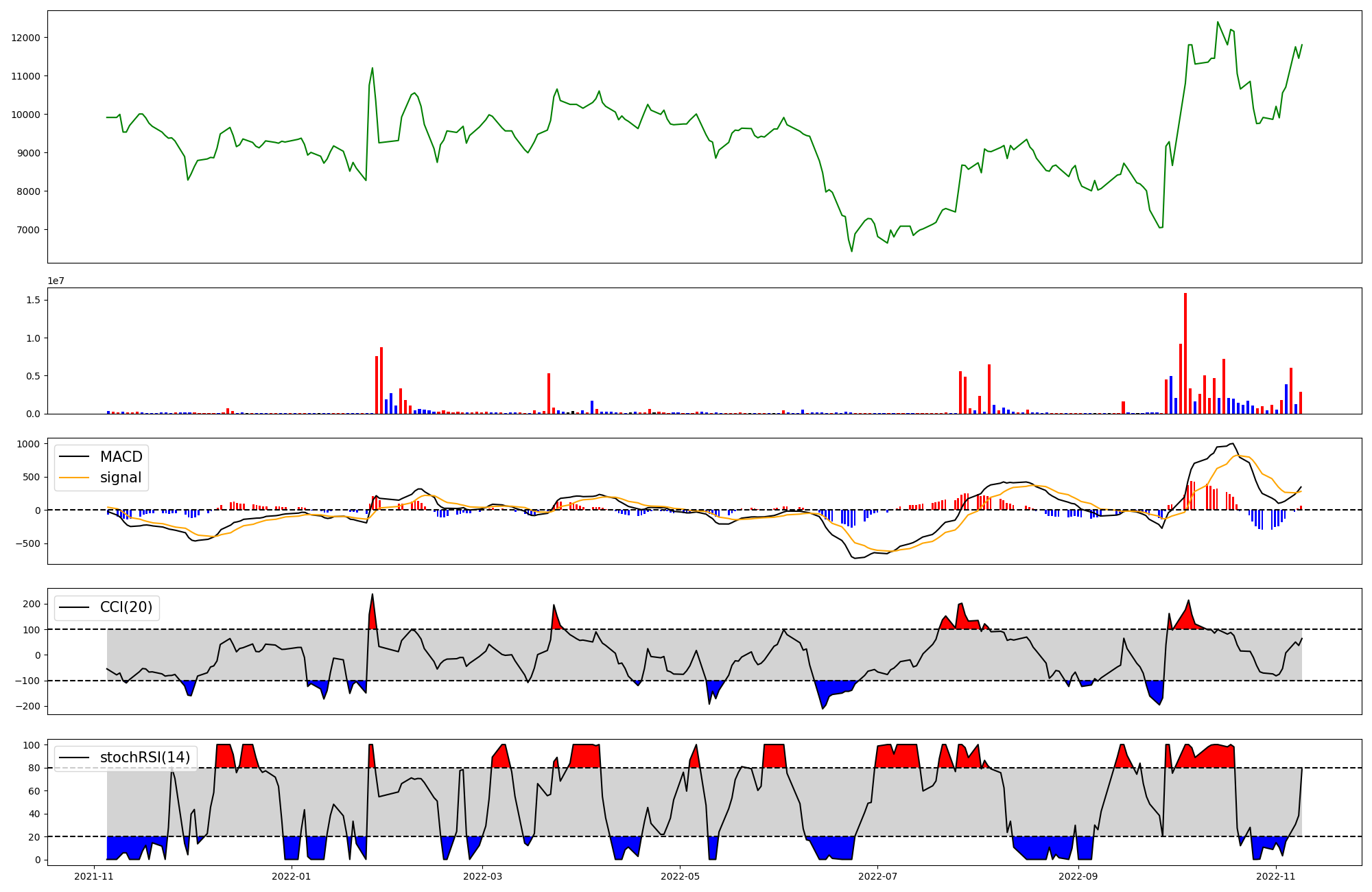Click the 12000 price axis tick label
The image size is (1372, 892).
click(x=25, y=38)
